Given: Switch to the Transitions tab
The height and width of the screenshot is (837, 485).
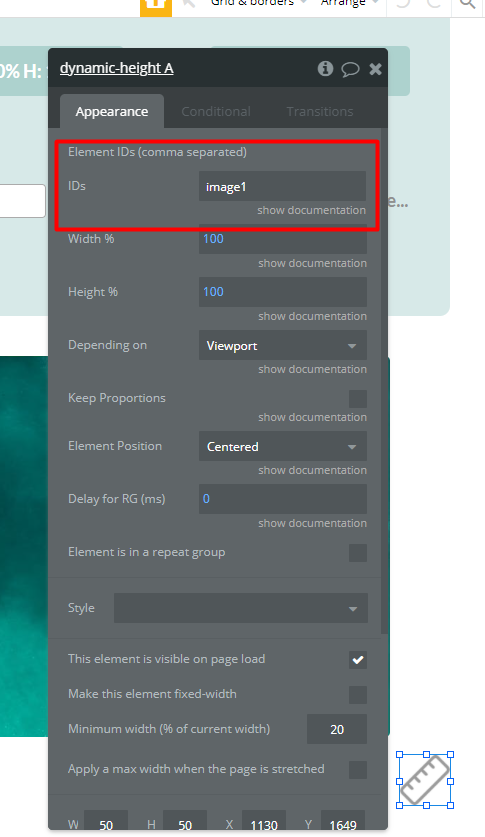Looking at the screenshot, I should pyautogui.click(x=320, y=112).
